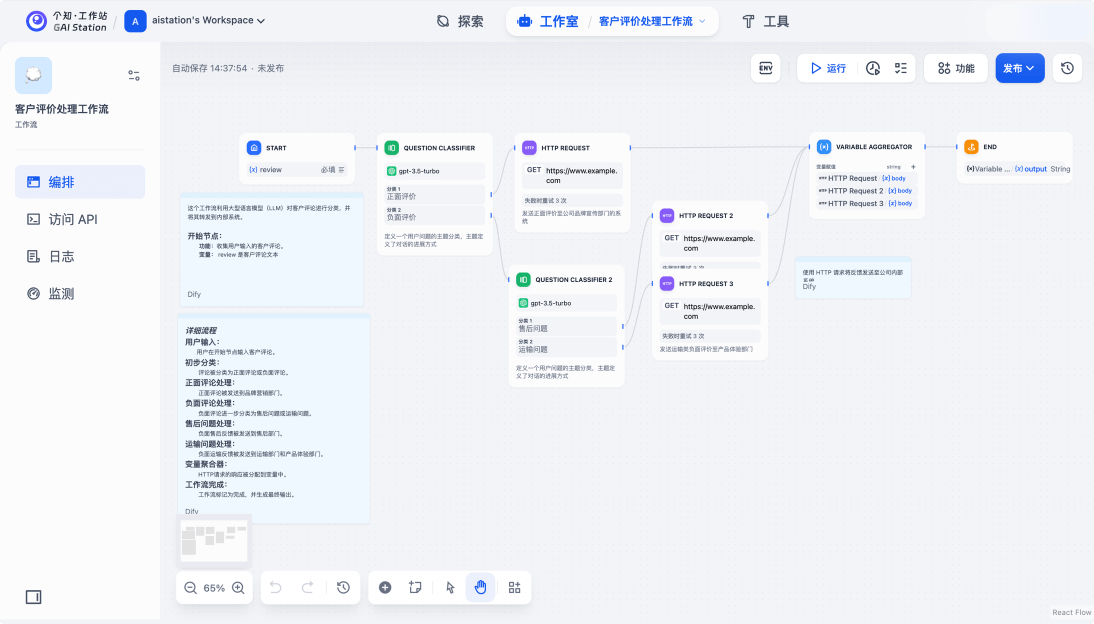Zoom out the canvas

[x=190, y=588]
